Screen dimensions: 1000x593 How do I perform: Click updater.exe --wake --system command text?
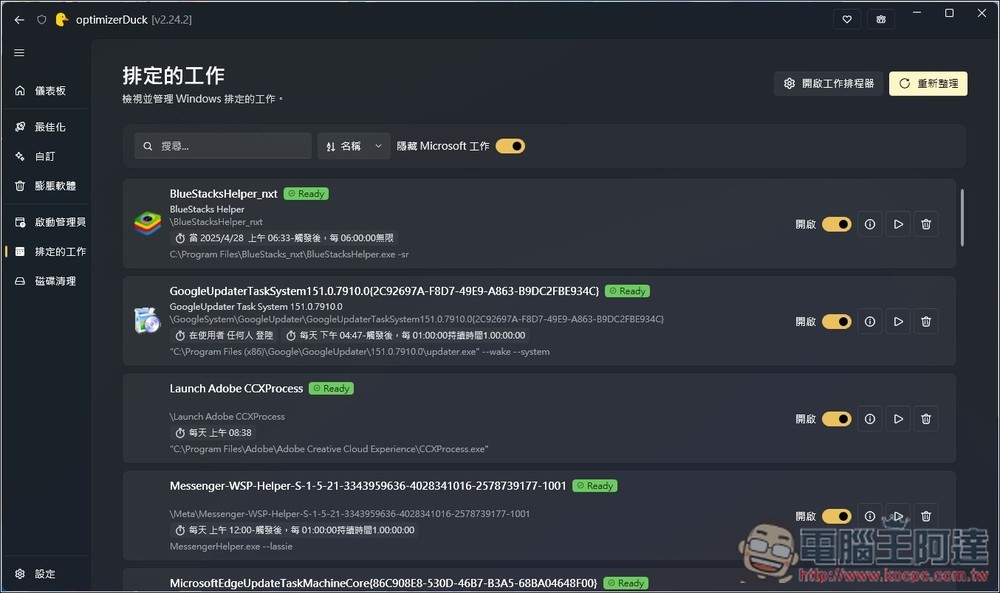(360, 351)
